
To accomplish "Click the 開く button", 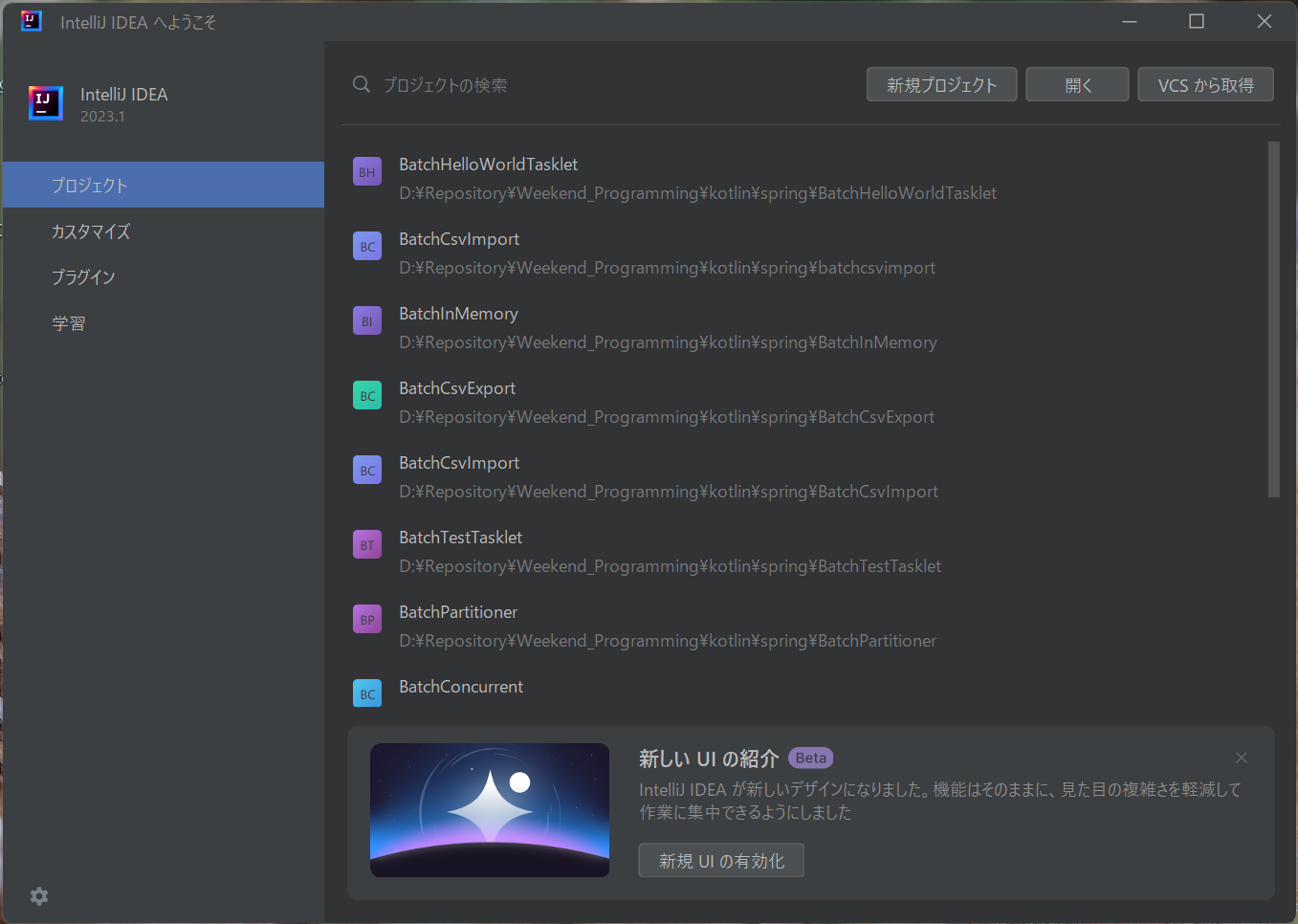I will [x=1077, y=84].
